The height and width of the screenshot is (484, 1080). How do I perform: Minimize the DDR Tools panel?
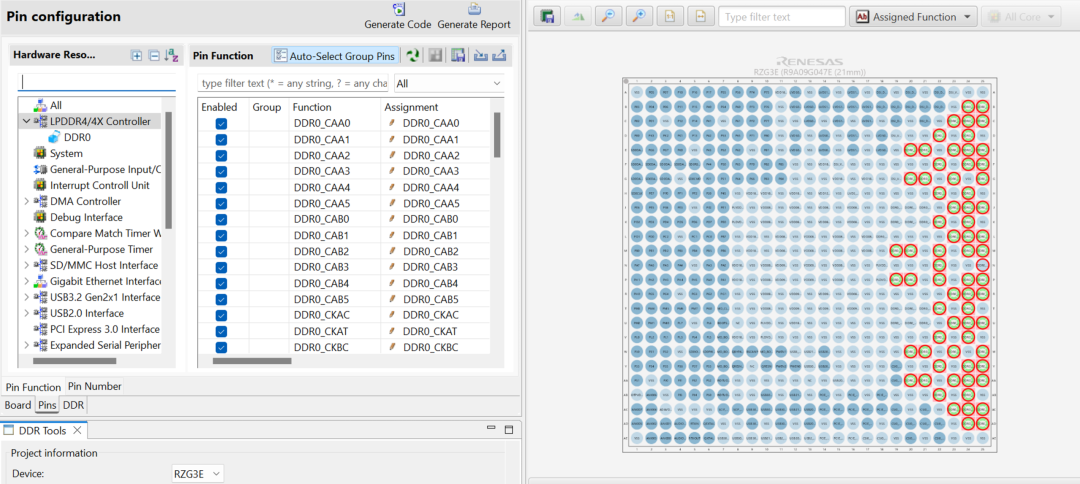(492, 430)
